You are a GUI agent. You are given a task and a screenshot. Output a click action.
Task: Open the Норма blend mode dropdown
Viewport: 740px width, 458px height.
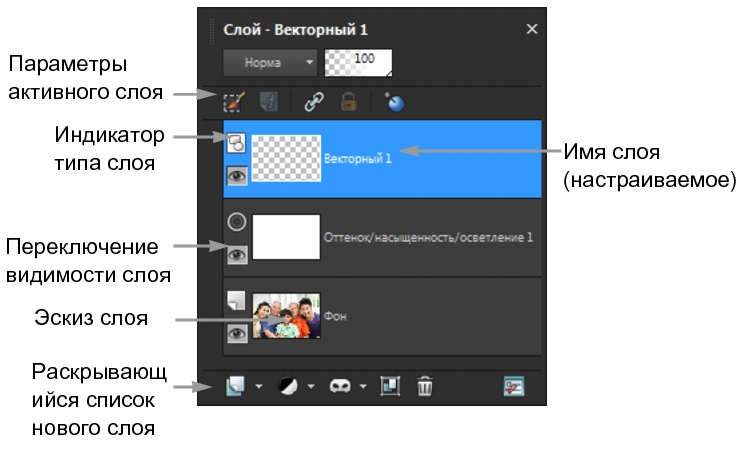269,62
